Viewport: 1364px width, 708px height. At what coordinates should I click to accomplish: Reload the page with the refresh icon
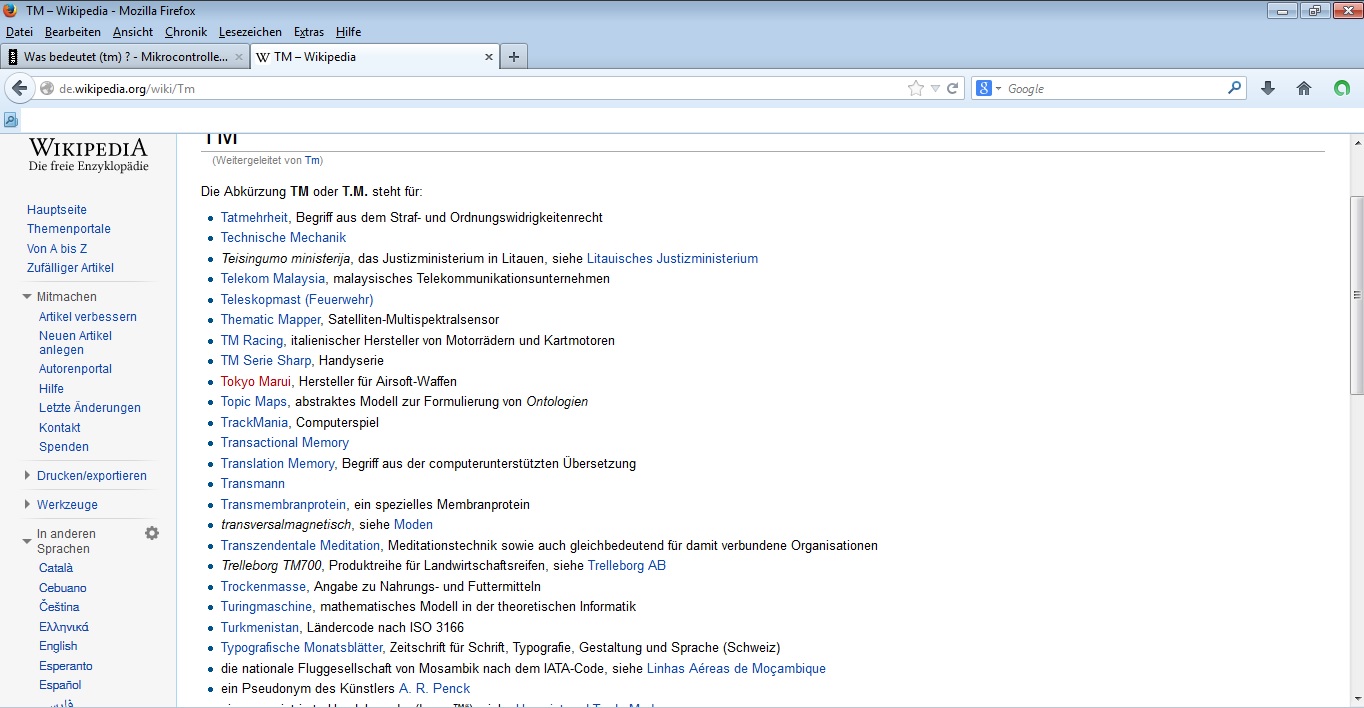pos(953,88)
